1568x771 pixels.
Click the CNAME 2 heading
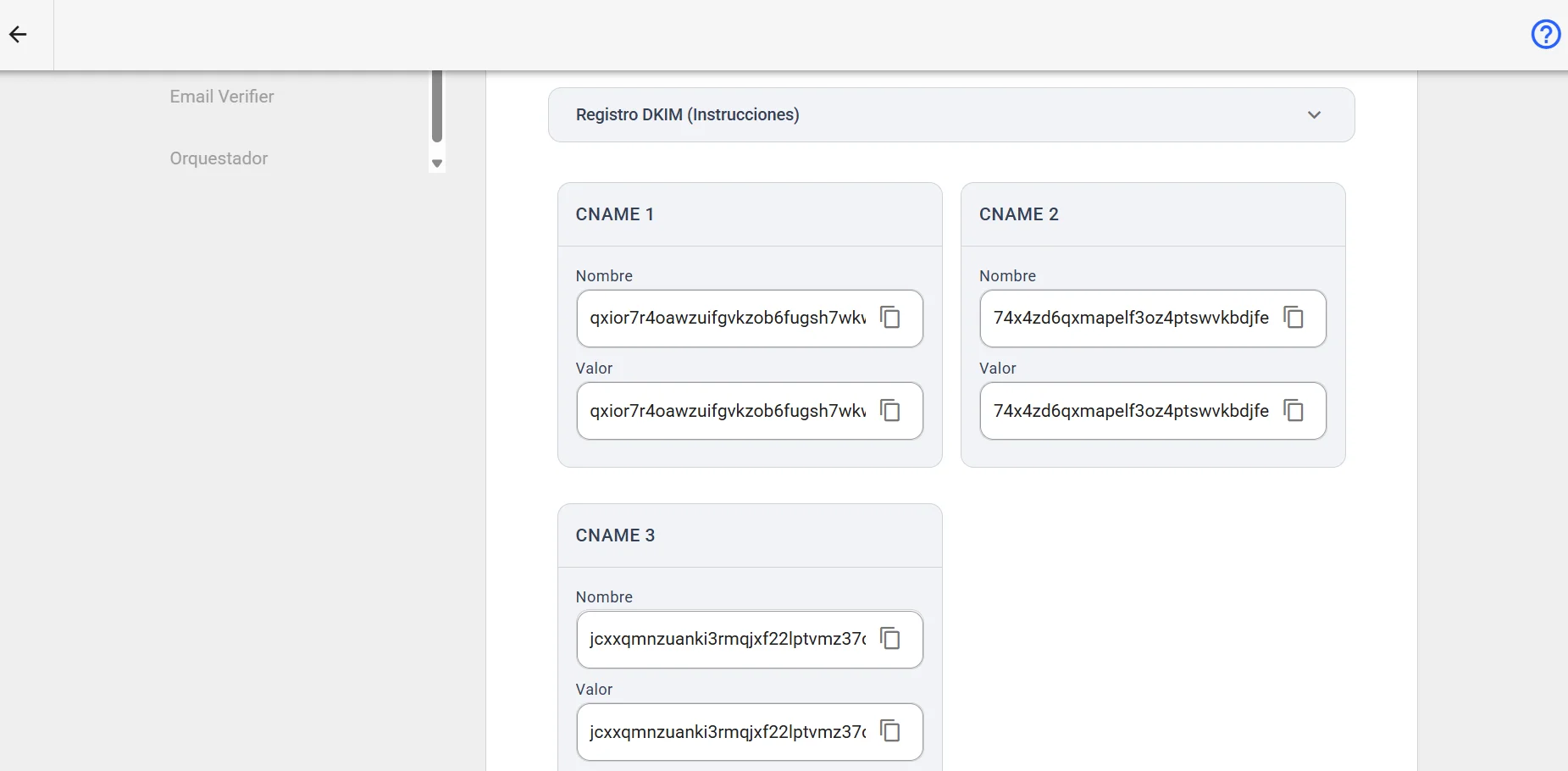point(1019,214)
